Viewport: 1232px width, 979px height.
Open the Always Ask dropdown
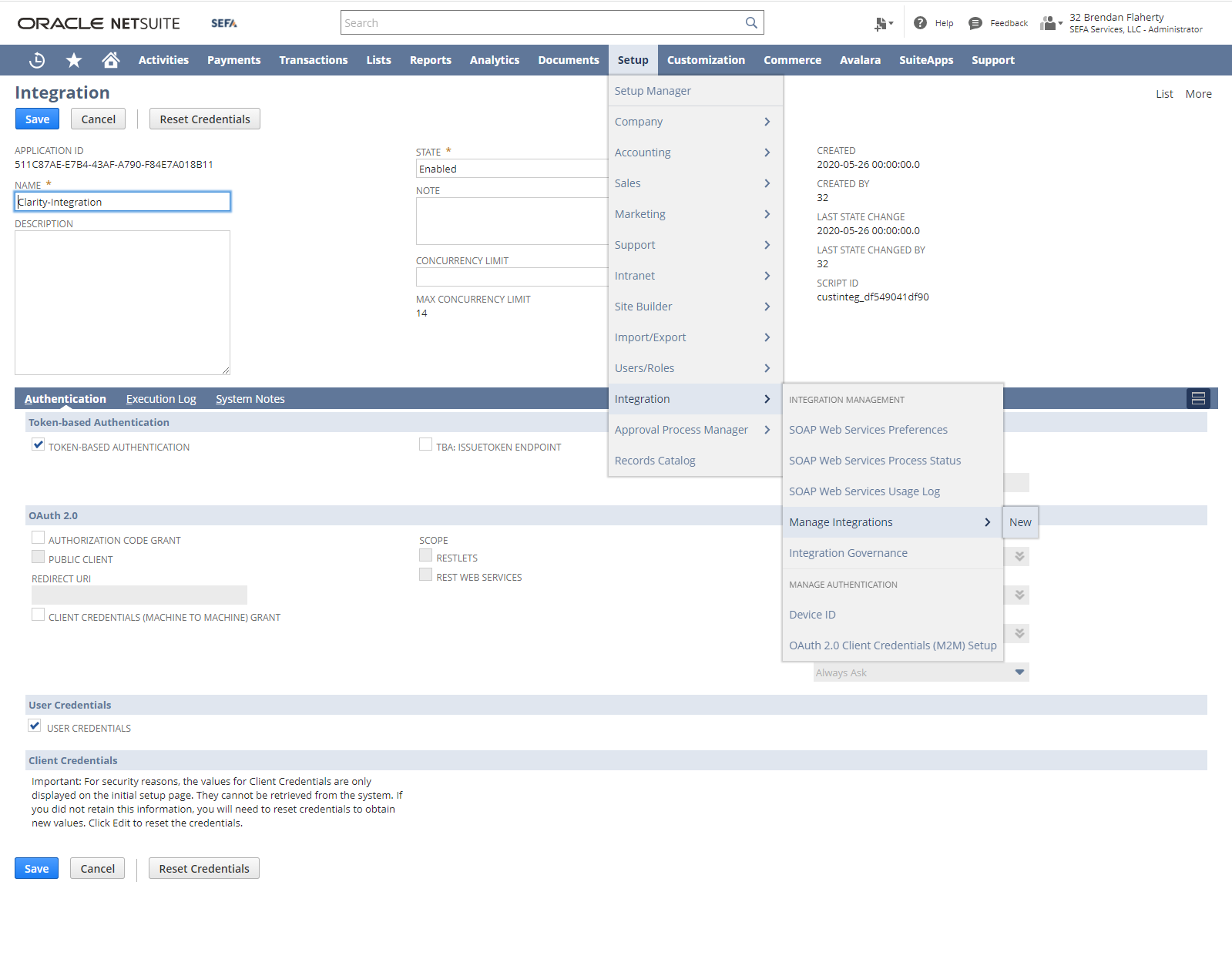point(921,672)
